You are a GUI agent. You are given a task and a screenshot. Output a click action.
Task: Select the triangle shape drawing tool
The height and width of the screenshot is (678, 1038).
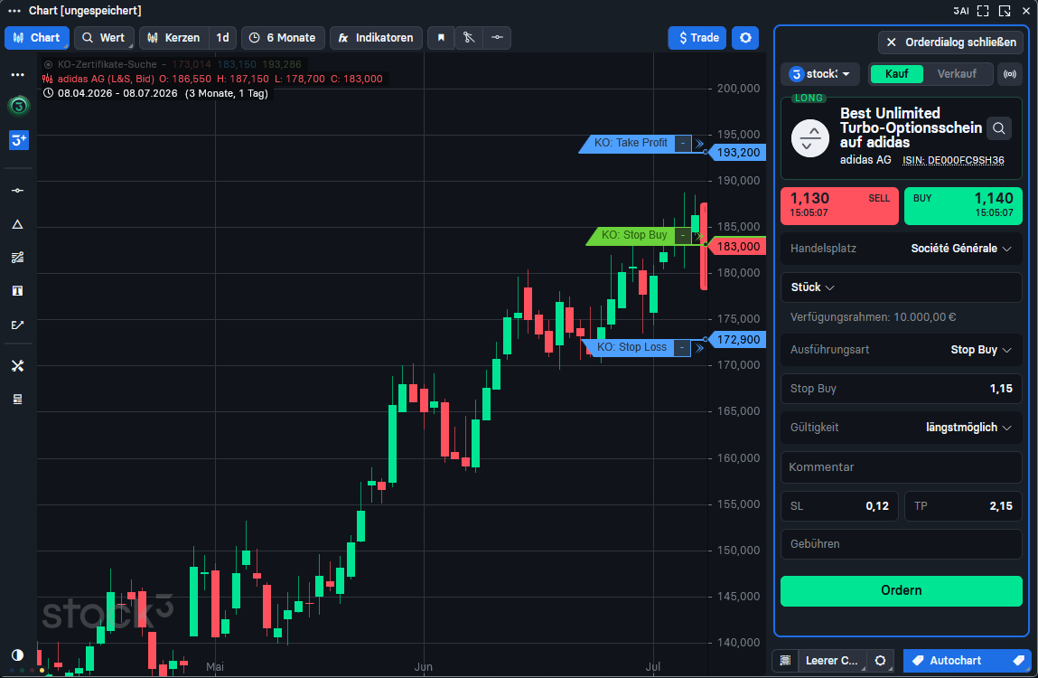[18, 224]
